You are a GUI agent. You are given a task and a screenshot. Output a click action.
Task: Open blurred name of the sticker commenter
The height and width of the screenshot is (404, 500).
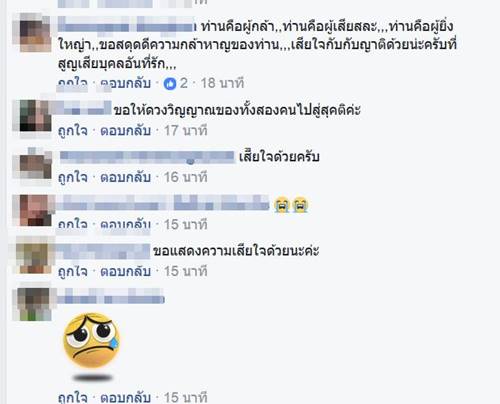point(111,296)
